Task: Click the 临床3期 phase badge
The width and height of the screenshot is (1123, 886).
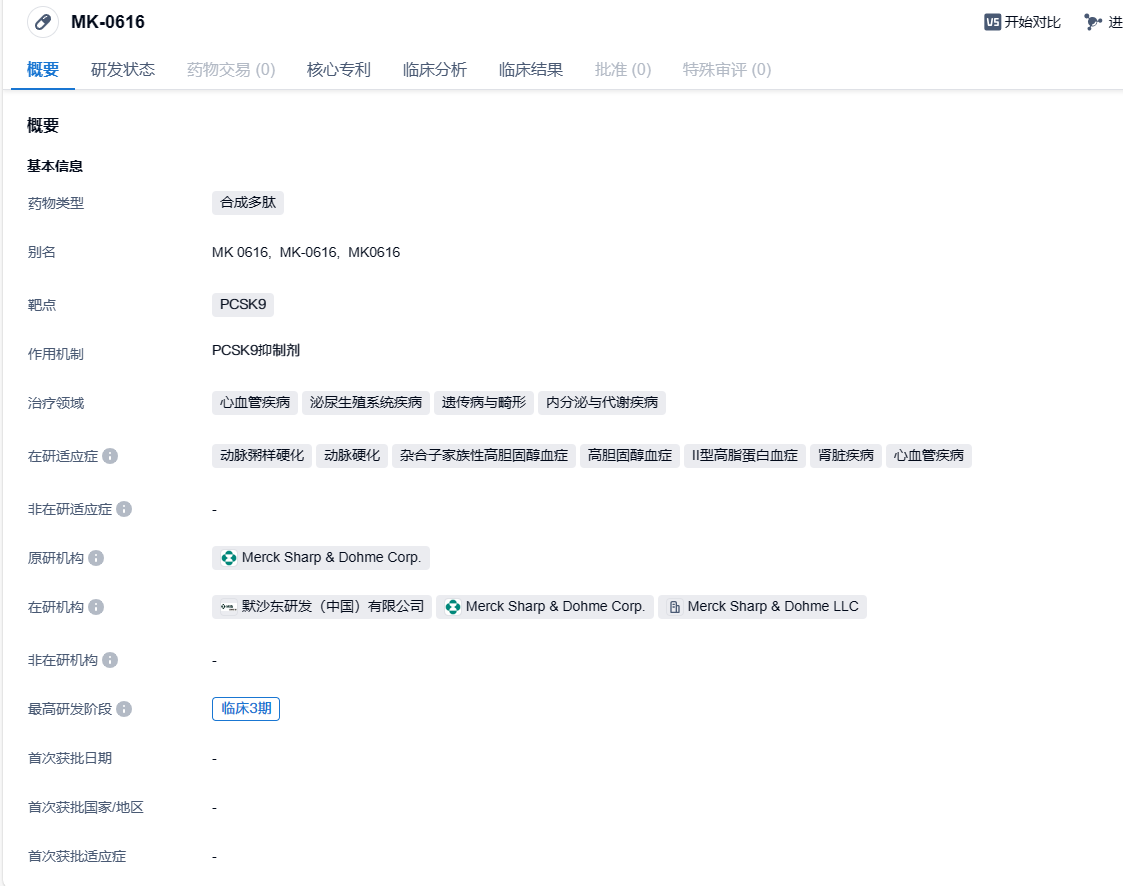Action: click(x=246, y=709)
